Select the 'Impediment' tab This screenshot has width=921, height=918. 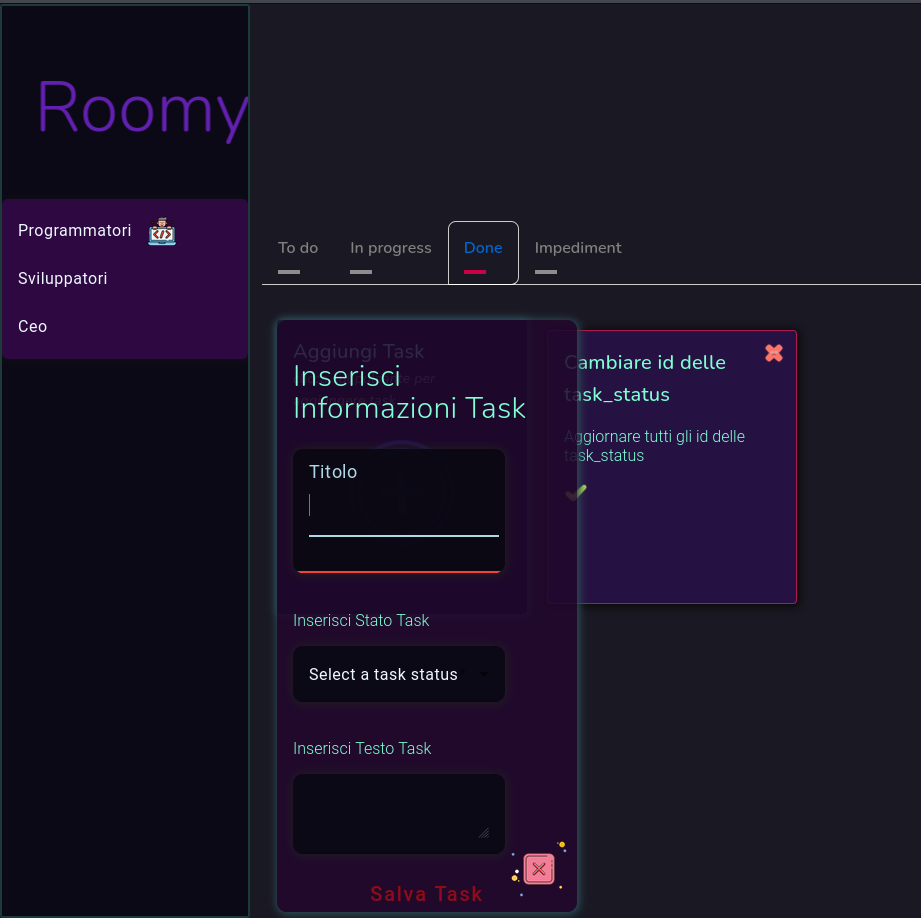578,247
